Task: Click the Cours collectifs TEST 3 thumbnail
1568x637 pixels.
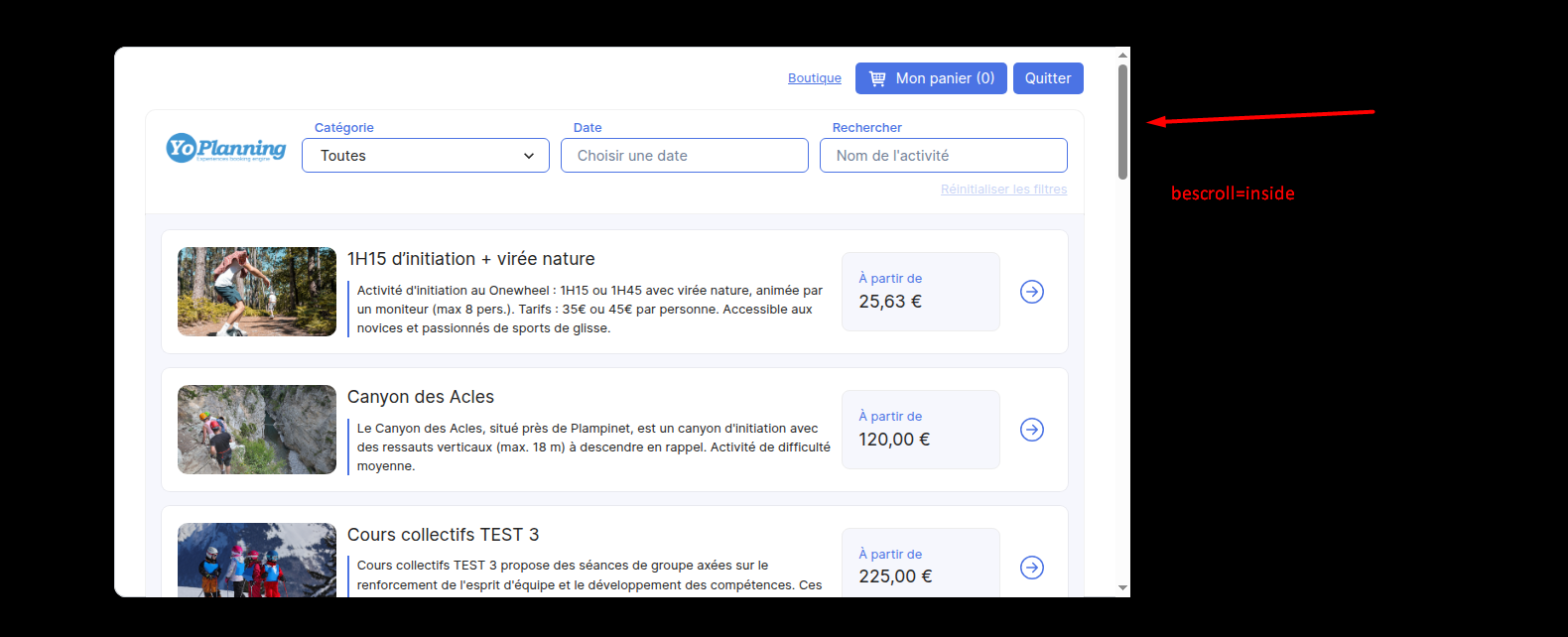Action: pyautogui.click(x=257, y=560)
